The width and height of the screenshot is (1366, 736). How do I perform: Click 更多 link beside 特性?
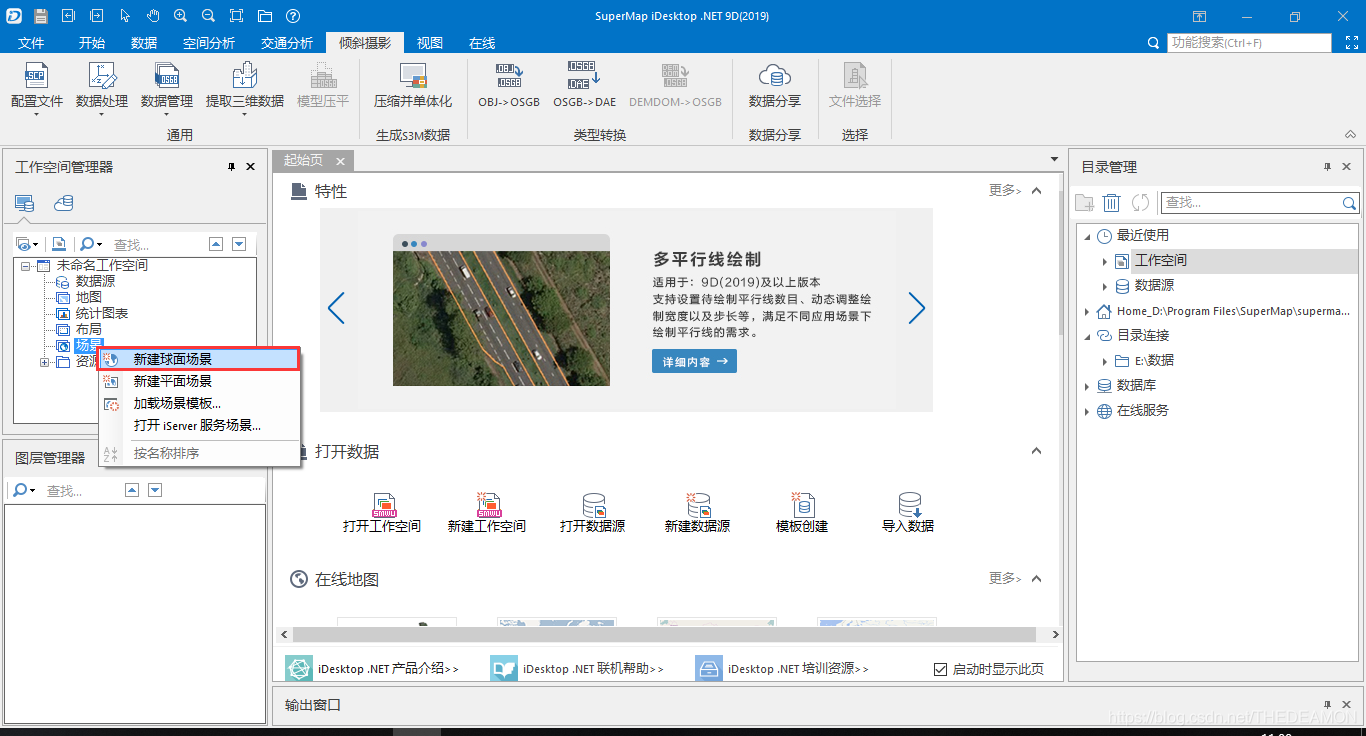coord(1005,191)
